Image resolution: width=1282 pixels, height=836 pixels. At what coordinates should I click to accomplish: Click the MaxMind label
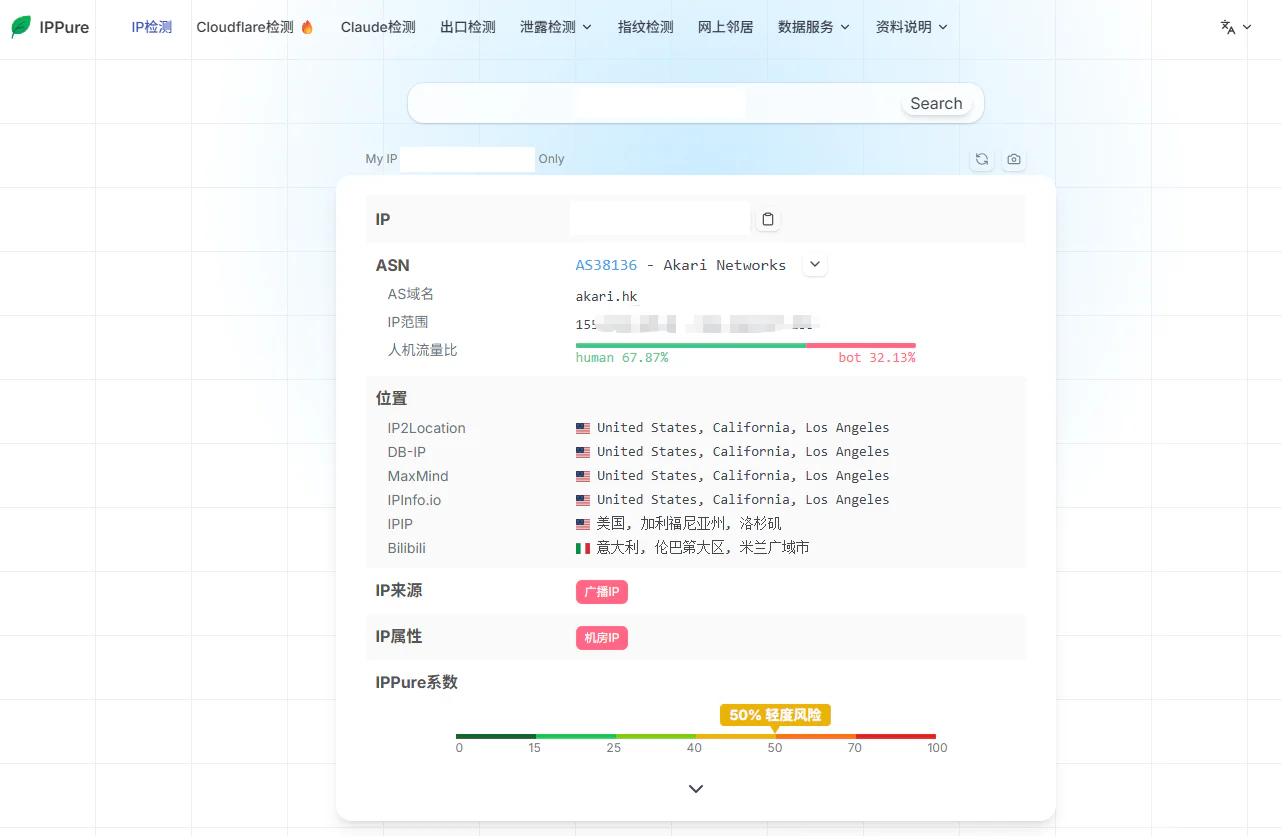(x=418, y=476)
